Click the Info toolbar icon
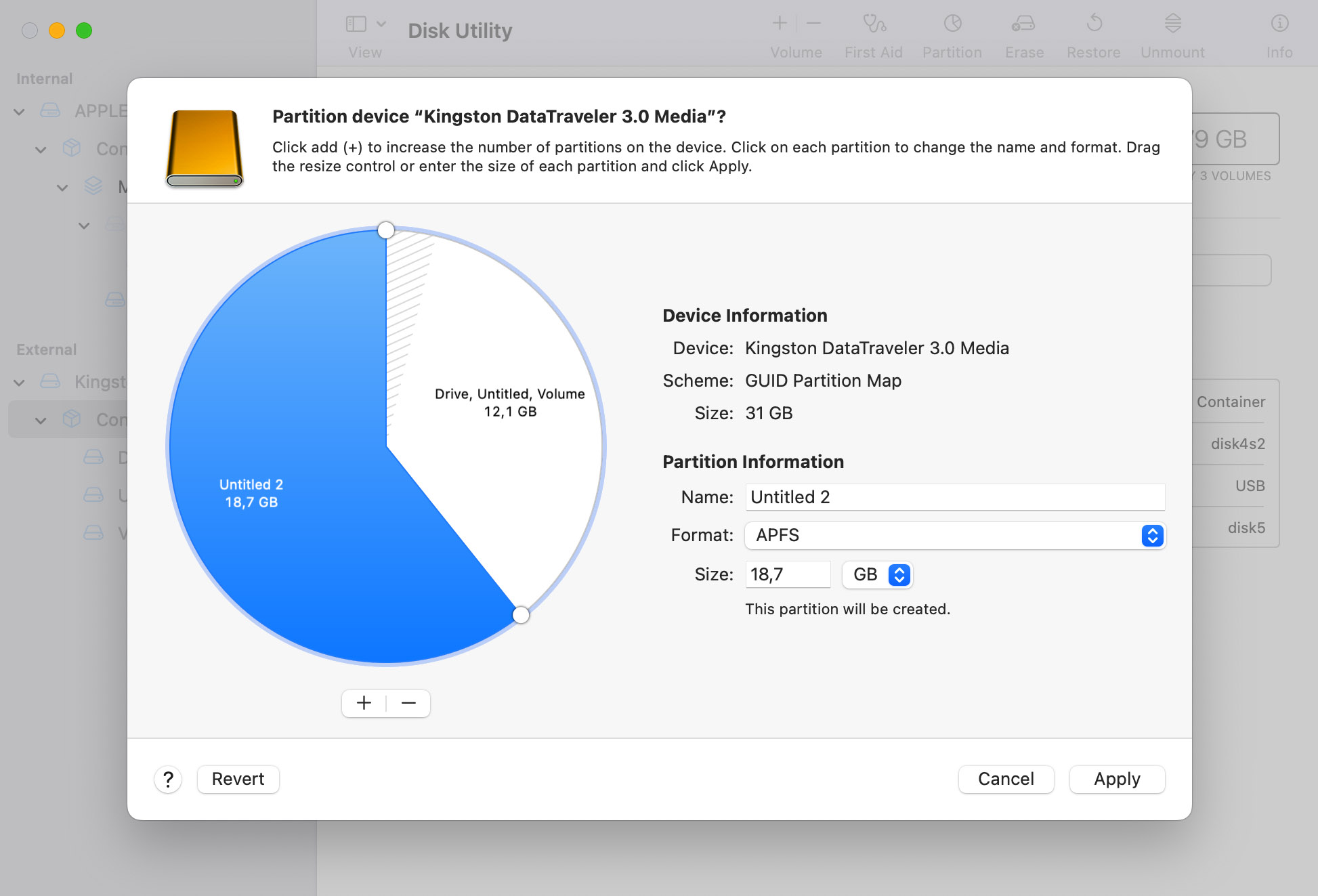The image size is (1318, 896). coord(1279,24)
